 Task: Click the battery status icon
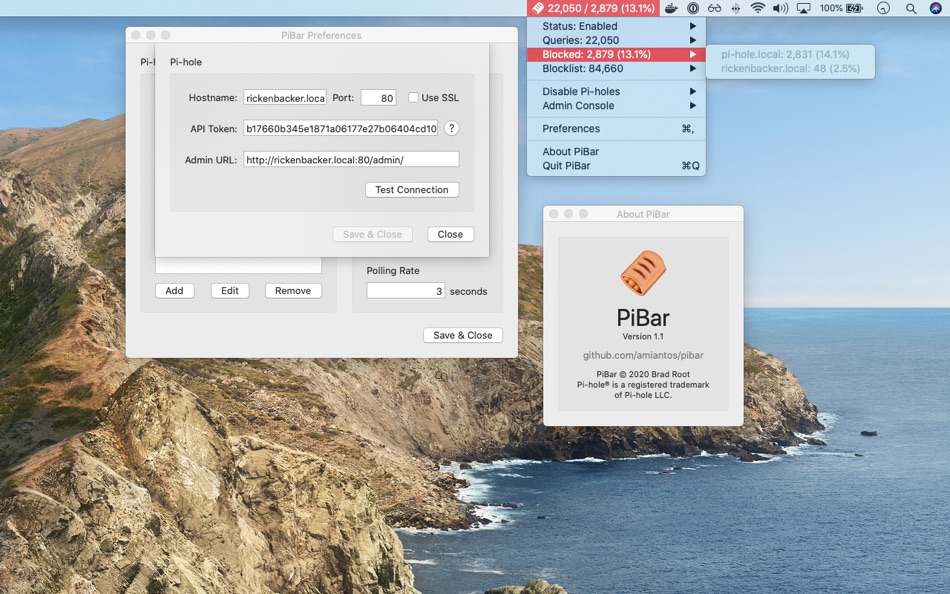(854, 8)
